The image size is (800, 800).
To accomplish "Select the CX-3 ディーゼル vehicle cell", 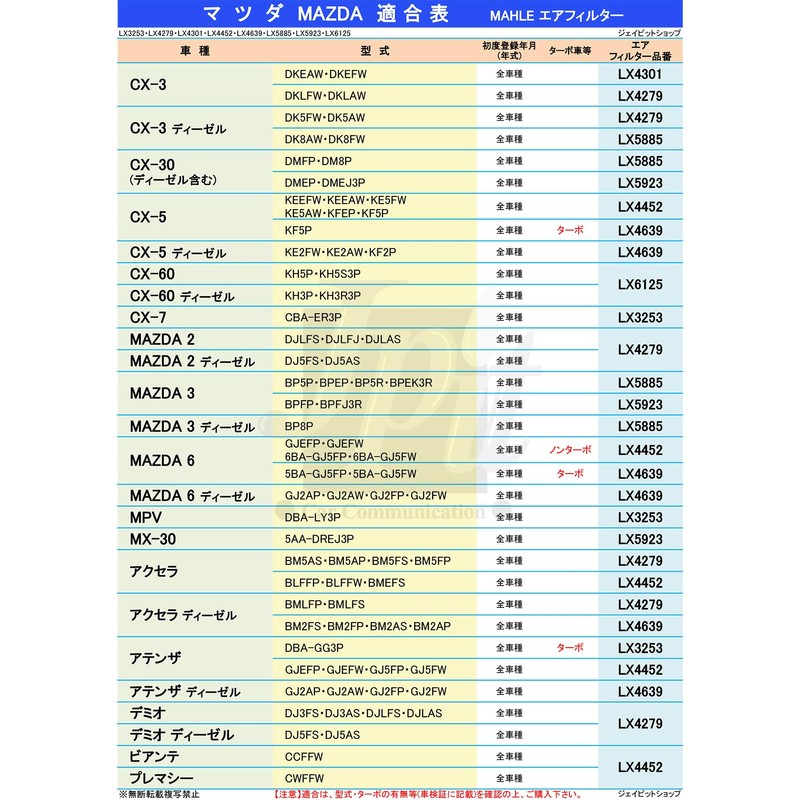I will (x=195, y=128).
